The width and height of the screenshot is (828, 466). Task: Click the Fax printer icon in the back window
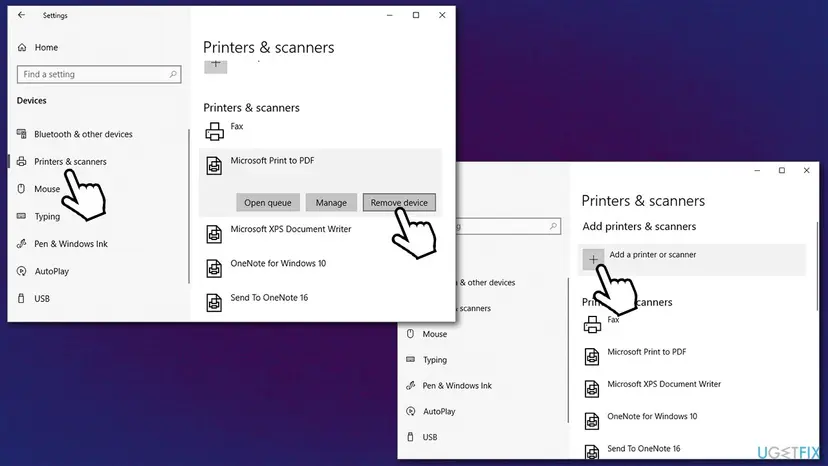click(592, 324)
